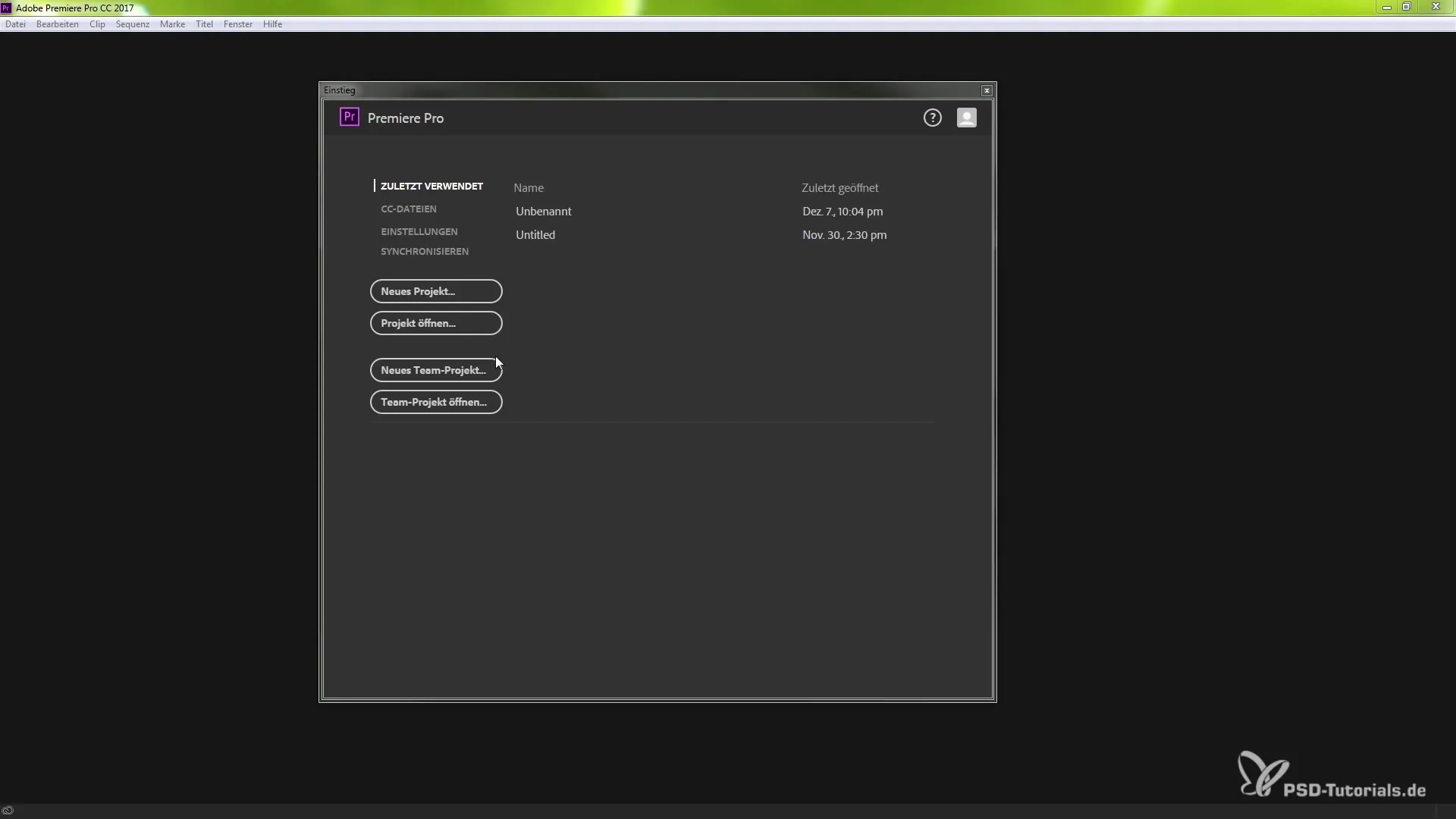Click the title bar Premiere Pro app icon
This screenshot has width=1456, height=819.
click(x=6, y=8)
